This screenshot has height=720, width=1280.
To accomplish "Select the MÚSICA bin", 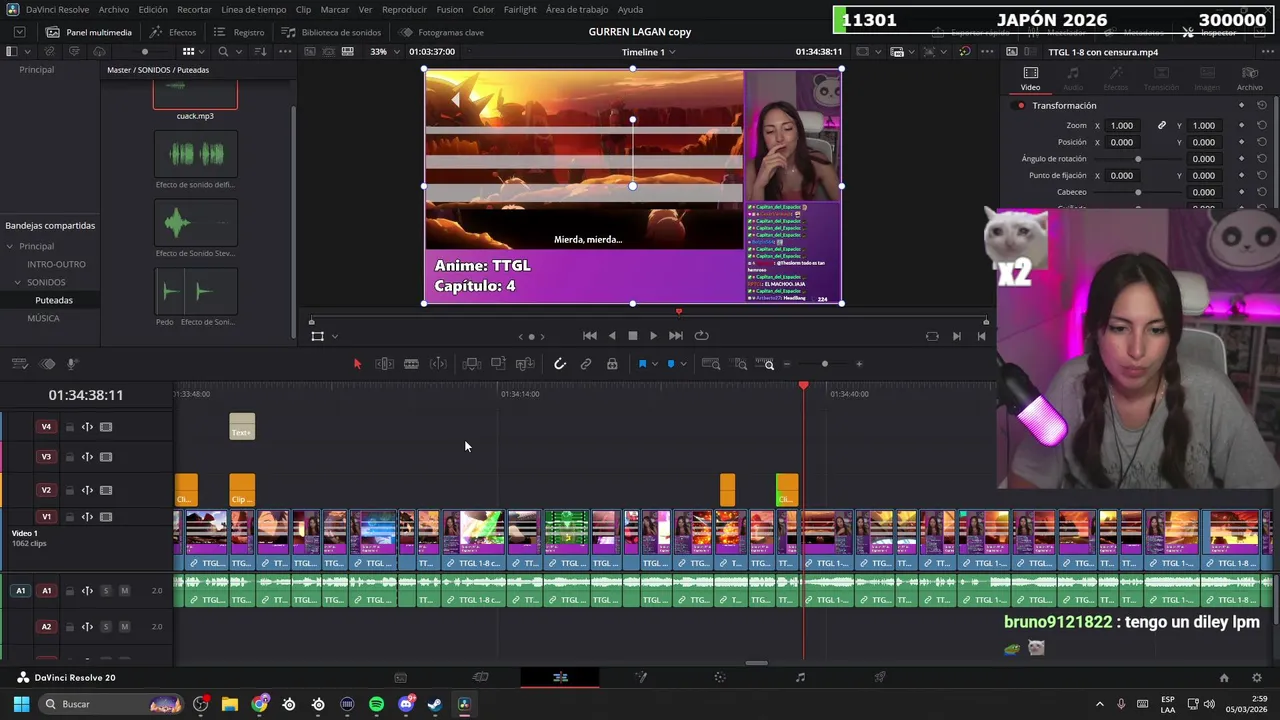I will point(43,318).
